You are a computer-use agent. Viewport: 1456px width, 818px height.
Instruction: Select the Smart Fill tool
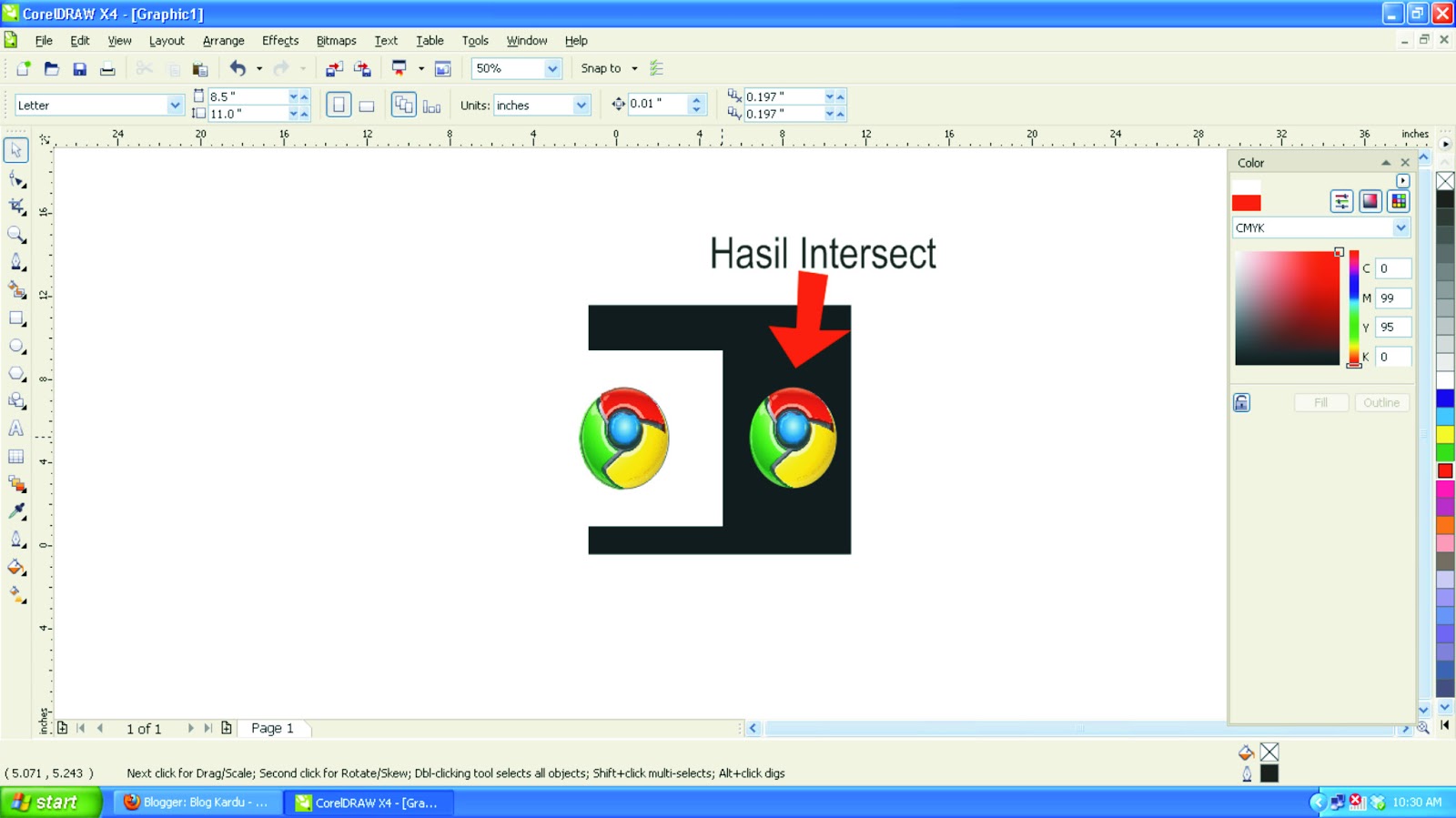(x=16, y=290)
